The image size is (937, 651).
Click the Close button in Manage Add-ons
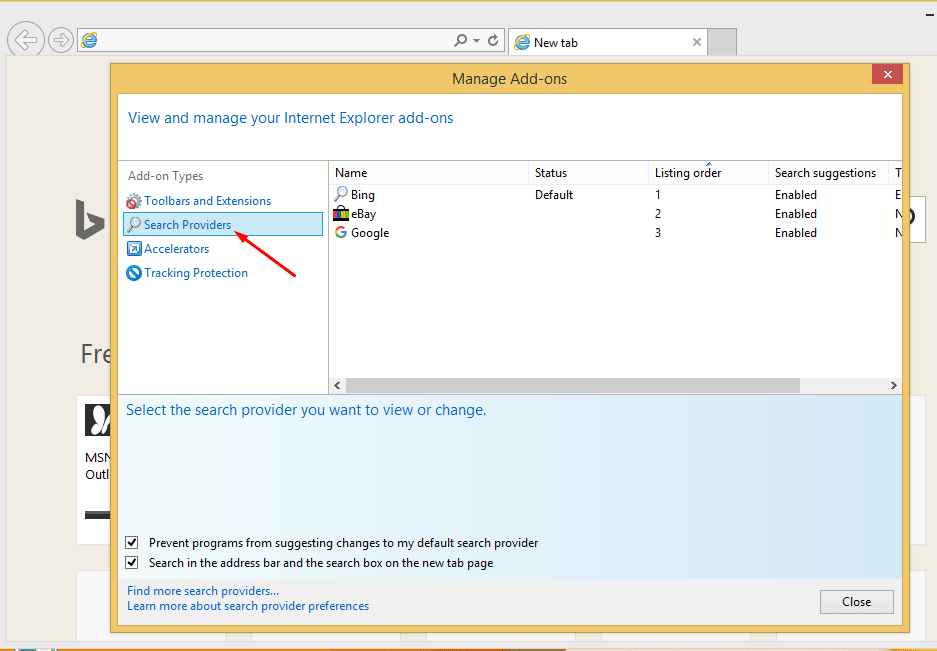click(856, 602)
